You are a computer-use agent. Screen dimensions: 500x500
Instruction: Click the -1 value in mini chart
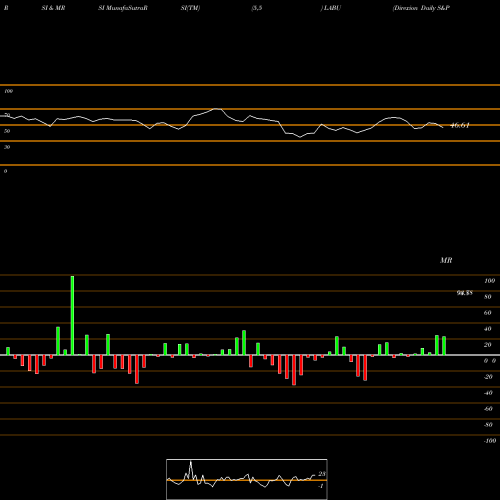tap(321, 486)
